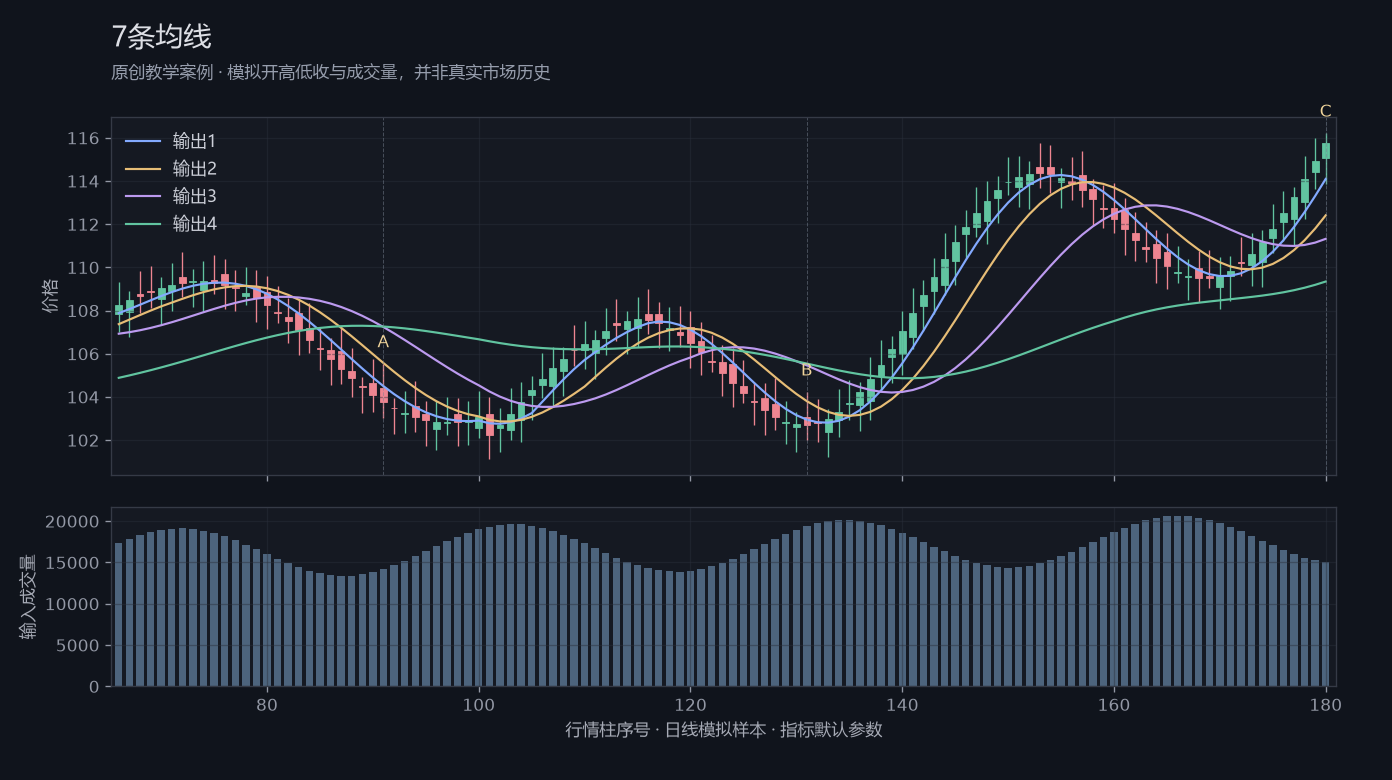1392x780 pixels.
Task: Click the blue 输出1 legend line swatch
Action: click(143, 142)
